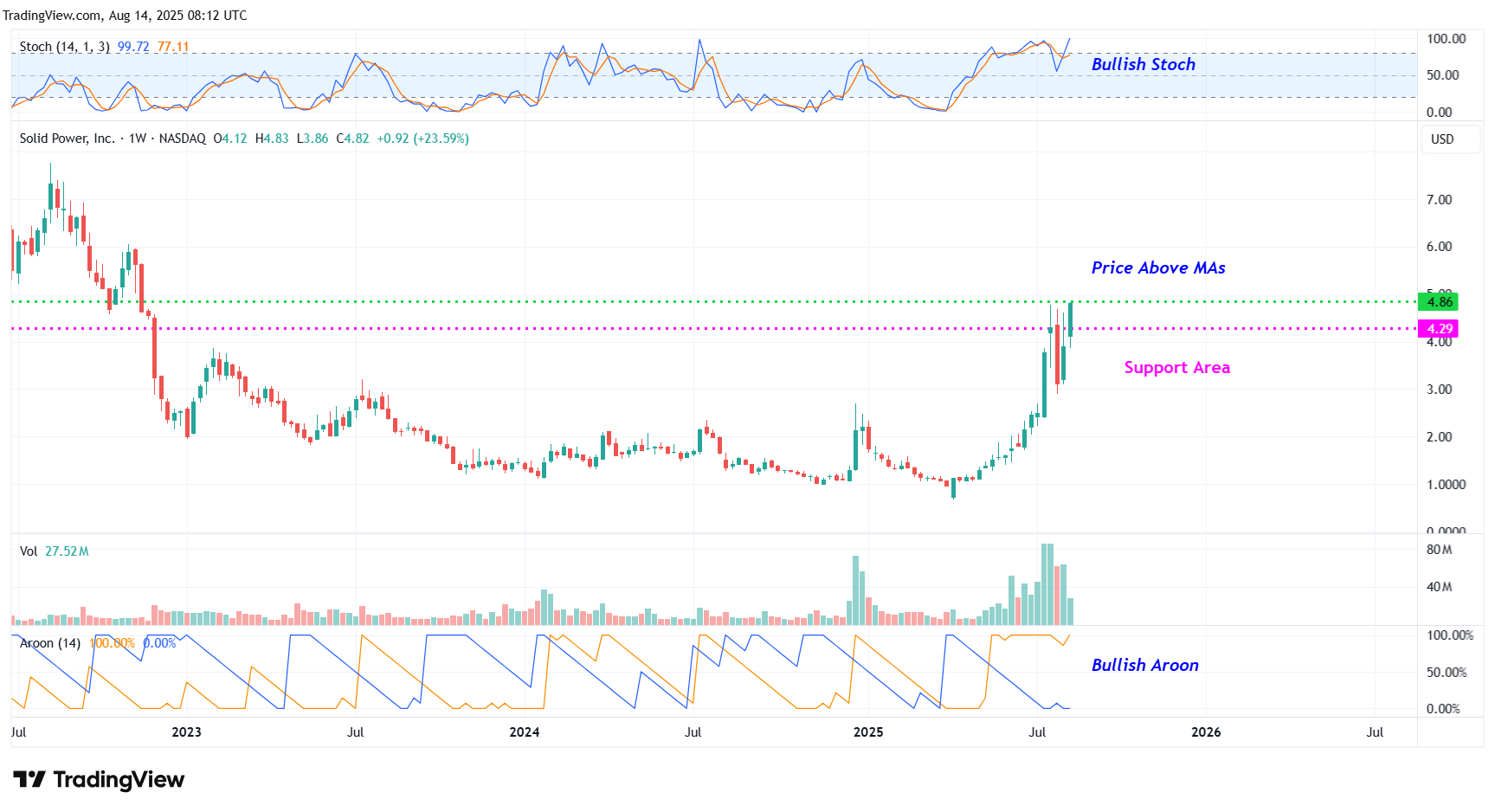
Task: Click the close price C4.82
Action: [352, 139]
